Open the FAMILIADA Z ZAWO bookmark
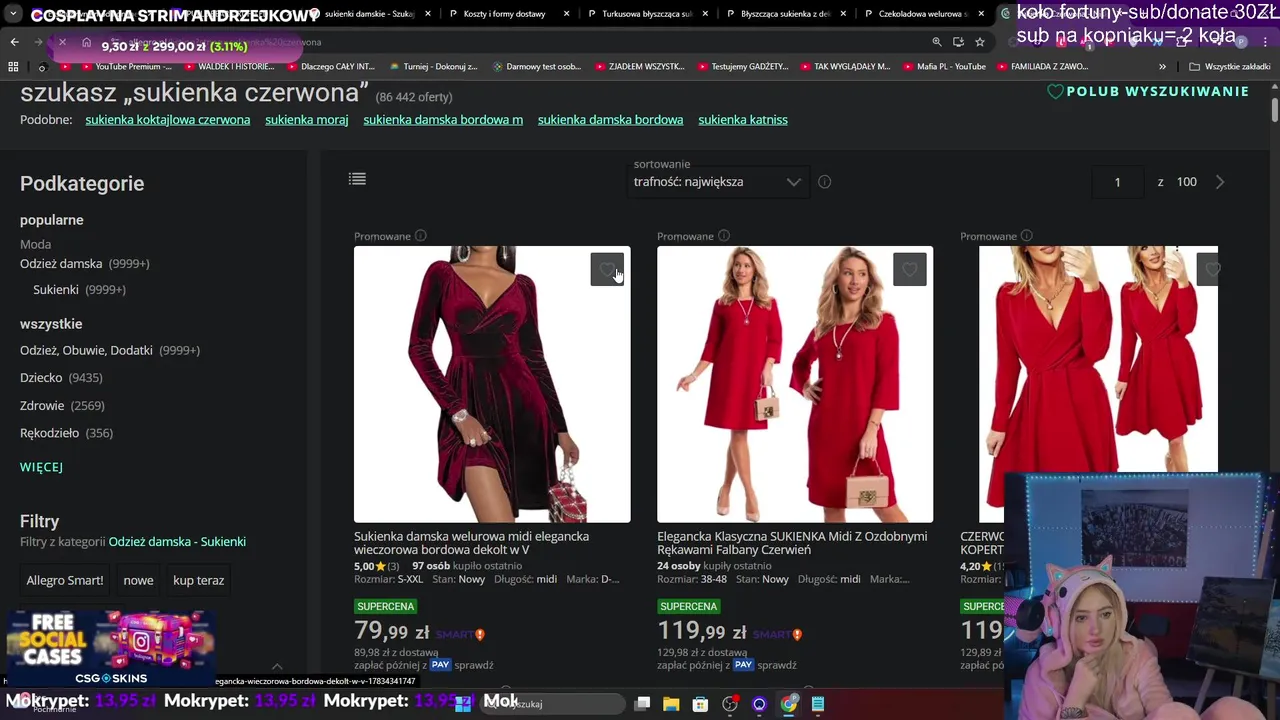Viewport: 1280px width, 720px height. pyautogui.click(x=1042, y=67)
